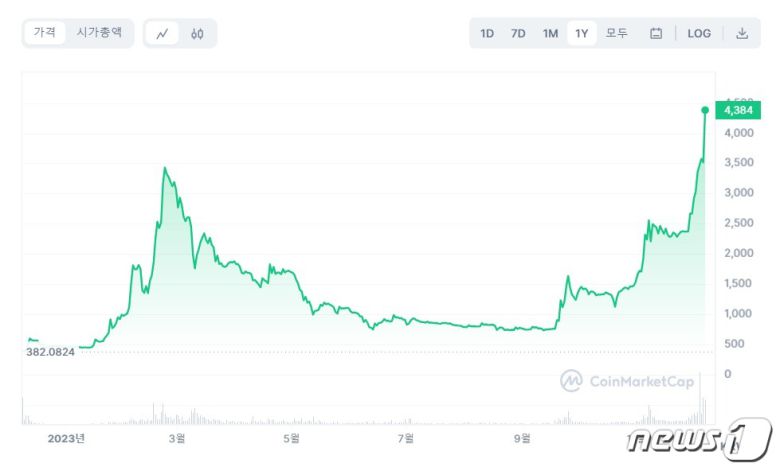
Task: Click the news1 logo
Action: tap(699, 439)
